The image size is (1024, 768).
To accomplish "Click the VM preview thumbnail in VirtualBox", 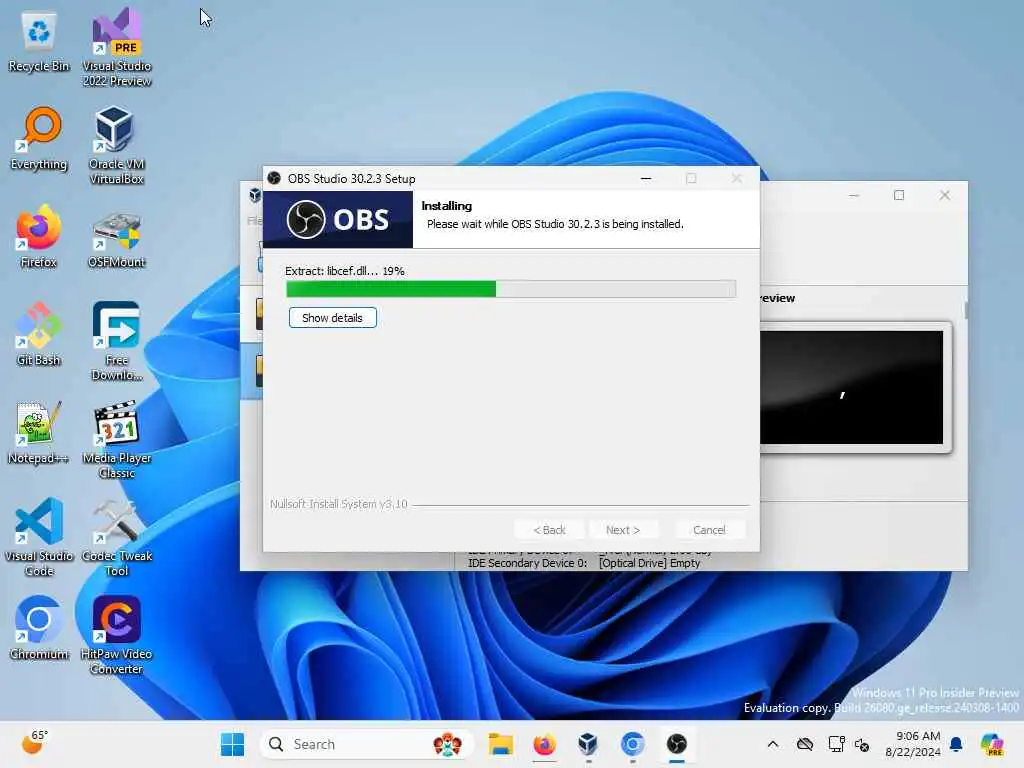I will click(x=851, y=387).
